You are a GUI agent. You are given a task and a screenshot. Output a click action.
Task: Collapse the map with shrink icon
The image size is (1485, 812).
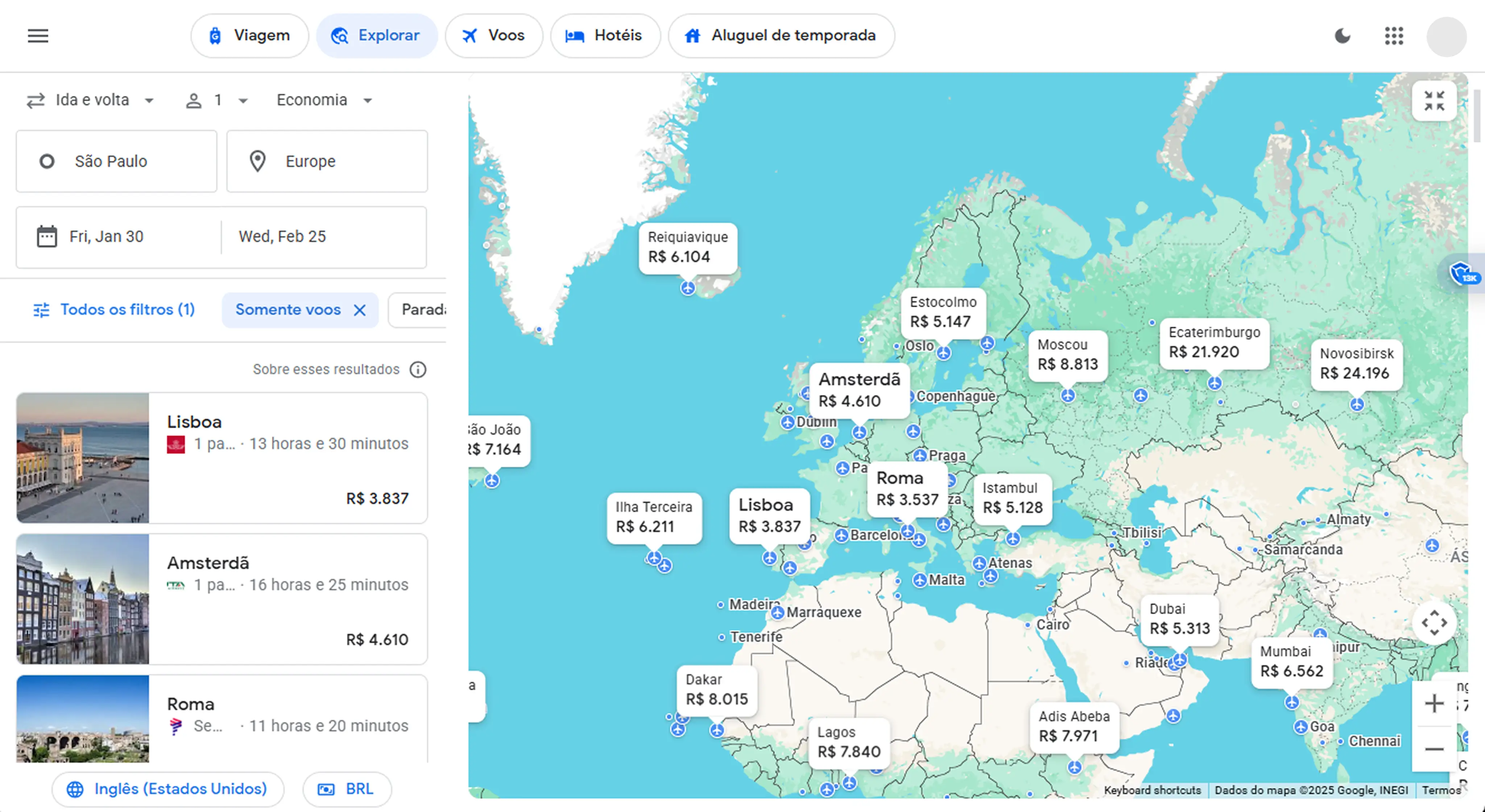tap(1434, 101)
